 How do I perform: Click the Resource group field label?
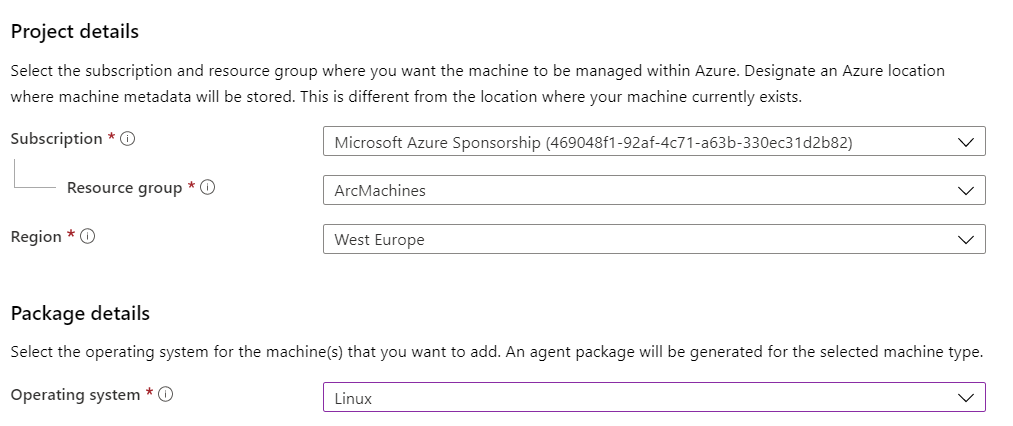pyautogui.click(x=125, y=188)
